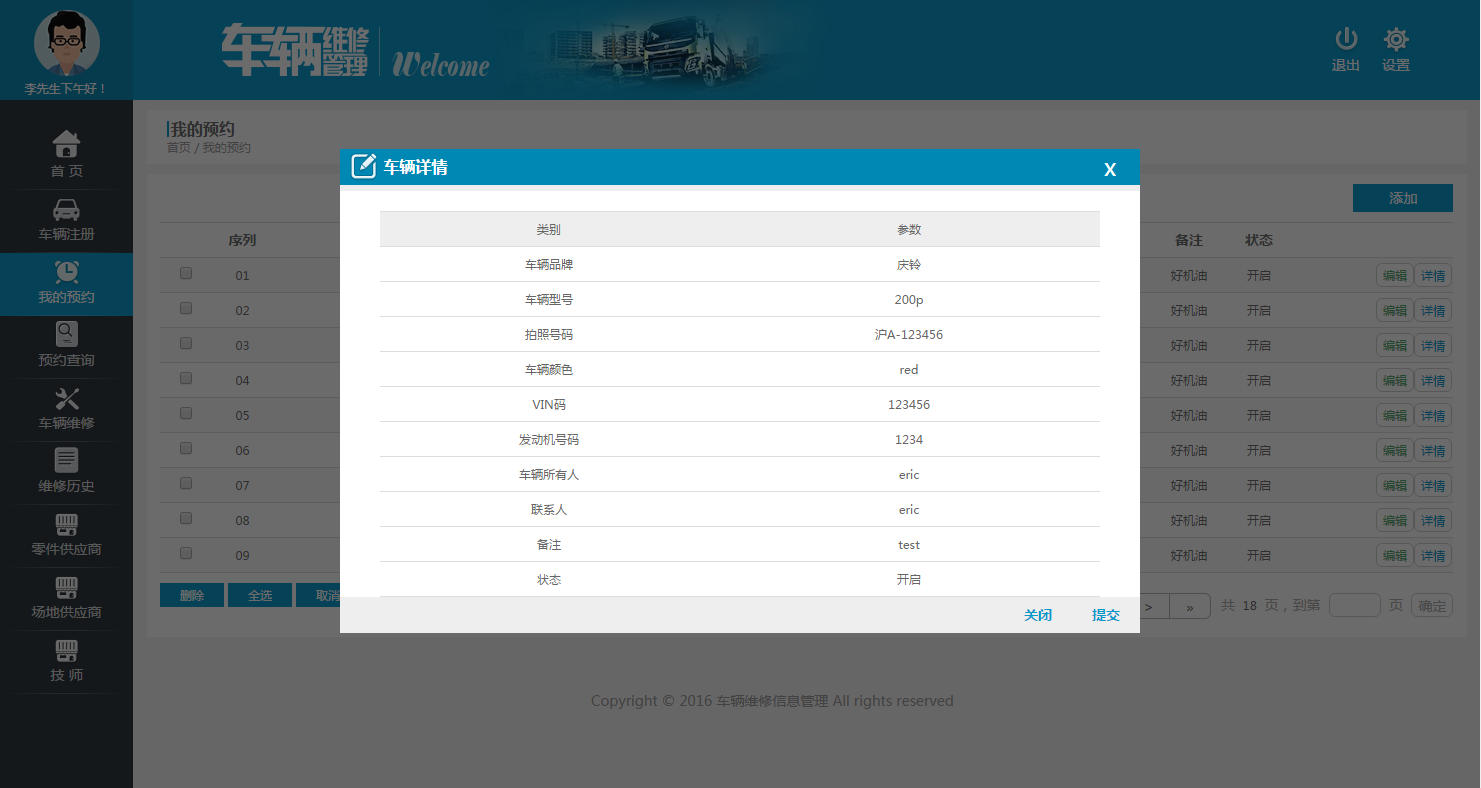Image resolution: width=1481 pixels, height=788 pixels.
Task: Toggle the checkbox for row 05
Action: (186, 413)
